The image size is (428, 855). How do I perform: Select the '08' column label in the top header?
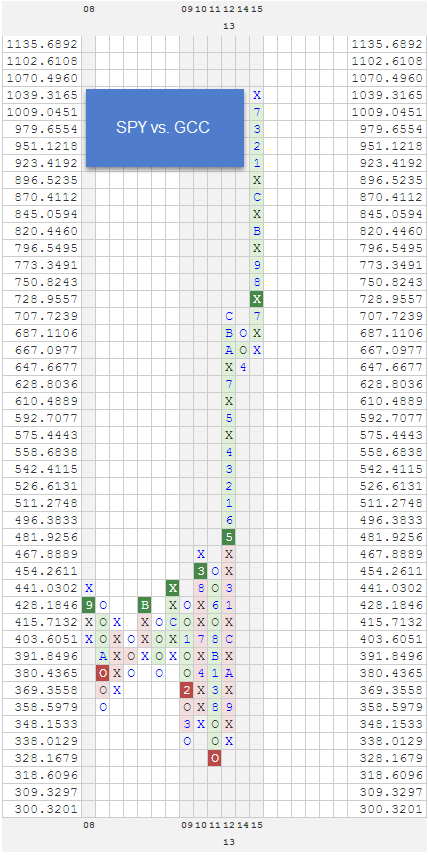(89, 9)
